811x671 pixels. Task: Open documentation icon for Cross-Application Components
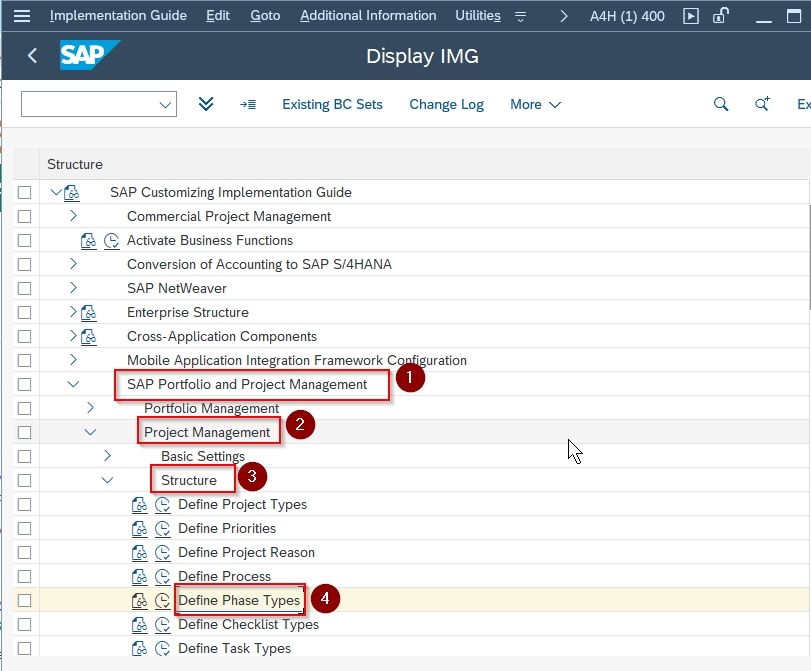(88, 336)
